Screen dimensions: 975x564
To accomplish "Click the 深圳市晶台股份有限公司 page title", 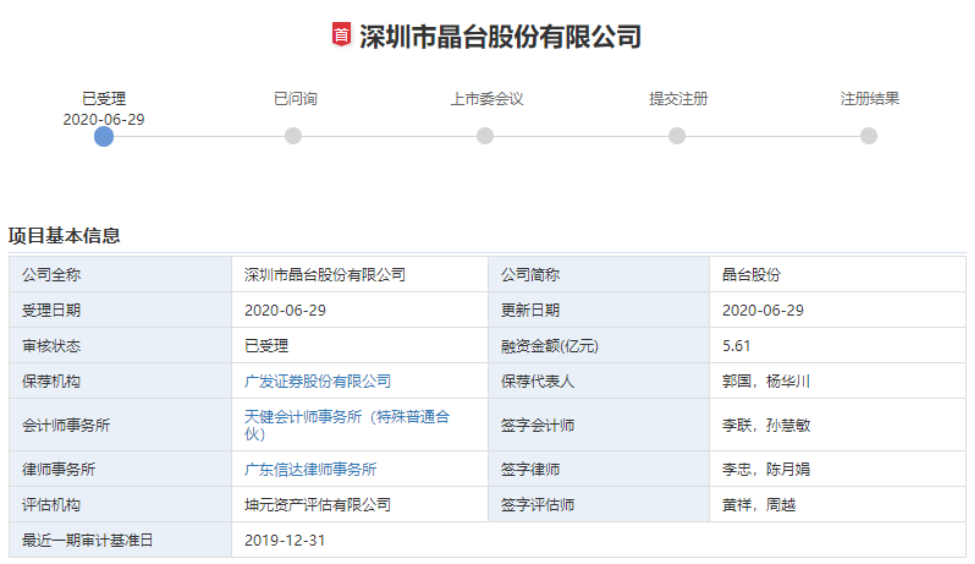I will click(501, 36).
